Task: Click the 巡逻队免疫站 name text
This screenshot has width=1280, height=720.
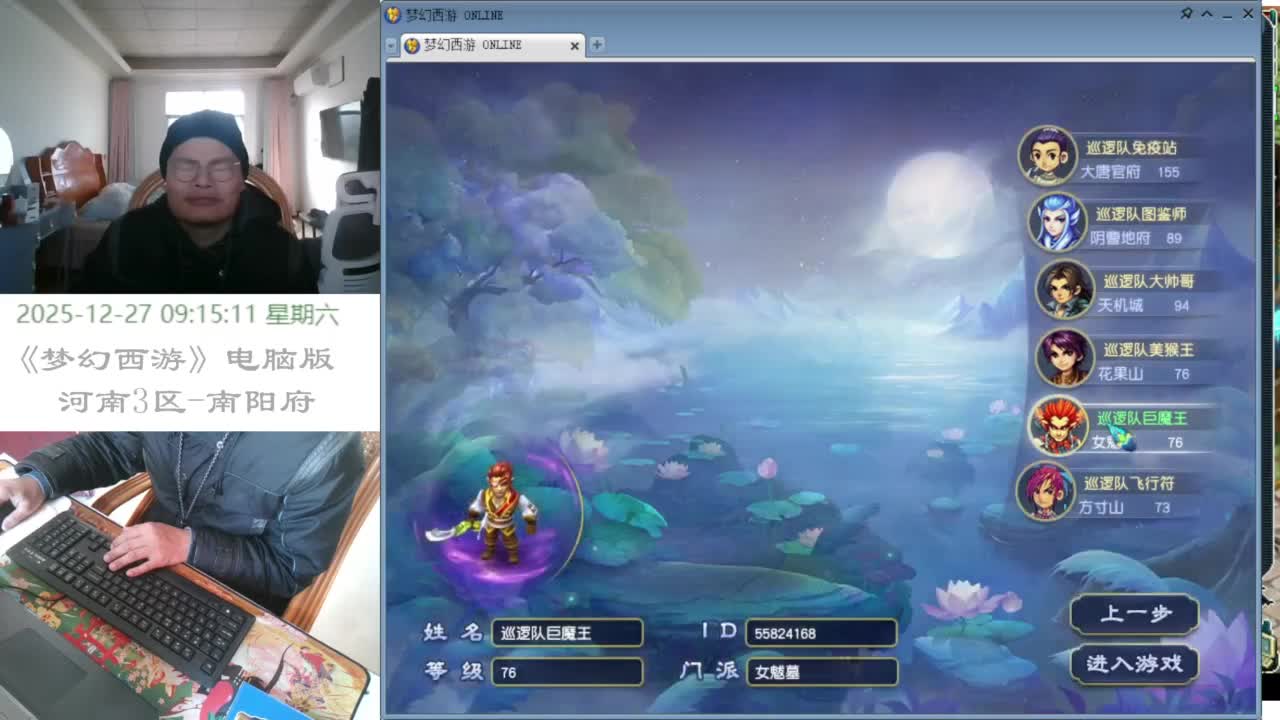Action: 1131,147
